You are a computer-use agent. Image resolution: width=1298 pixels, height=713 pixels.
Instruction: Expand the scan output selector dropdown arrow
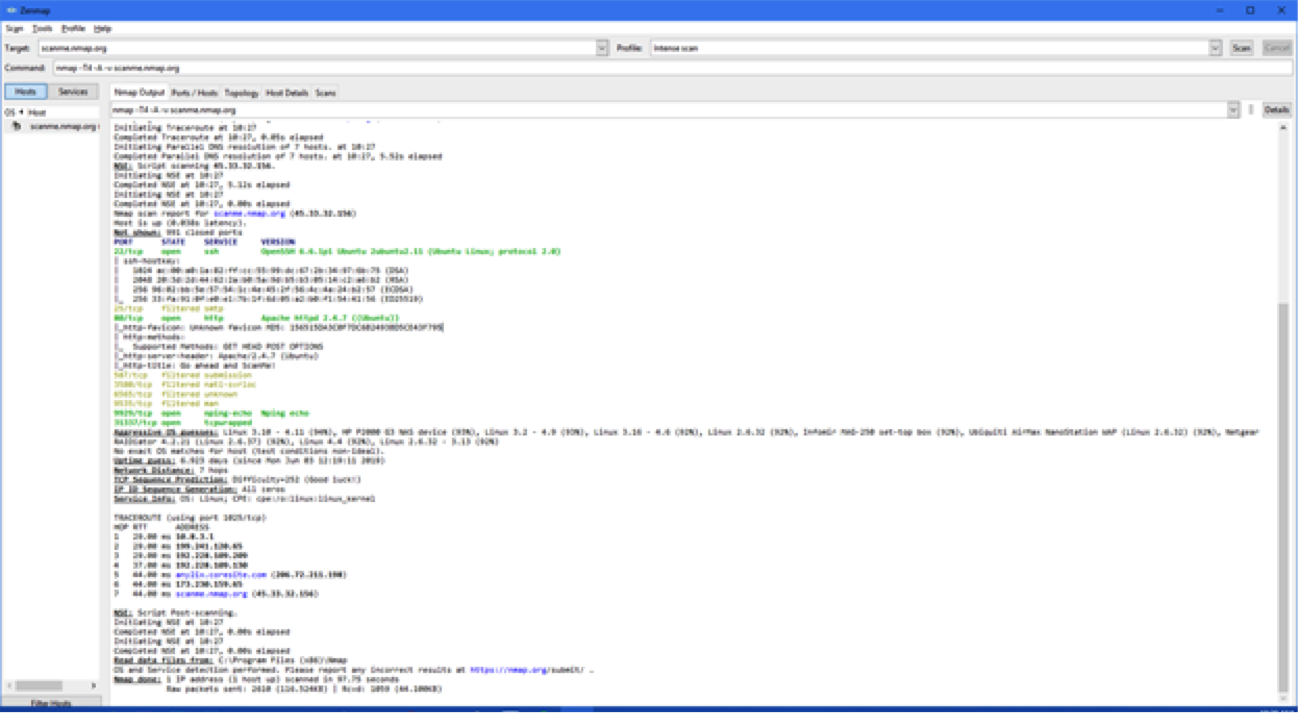click(x=1233, y=110)
